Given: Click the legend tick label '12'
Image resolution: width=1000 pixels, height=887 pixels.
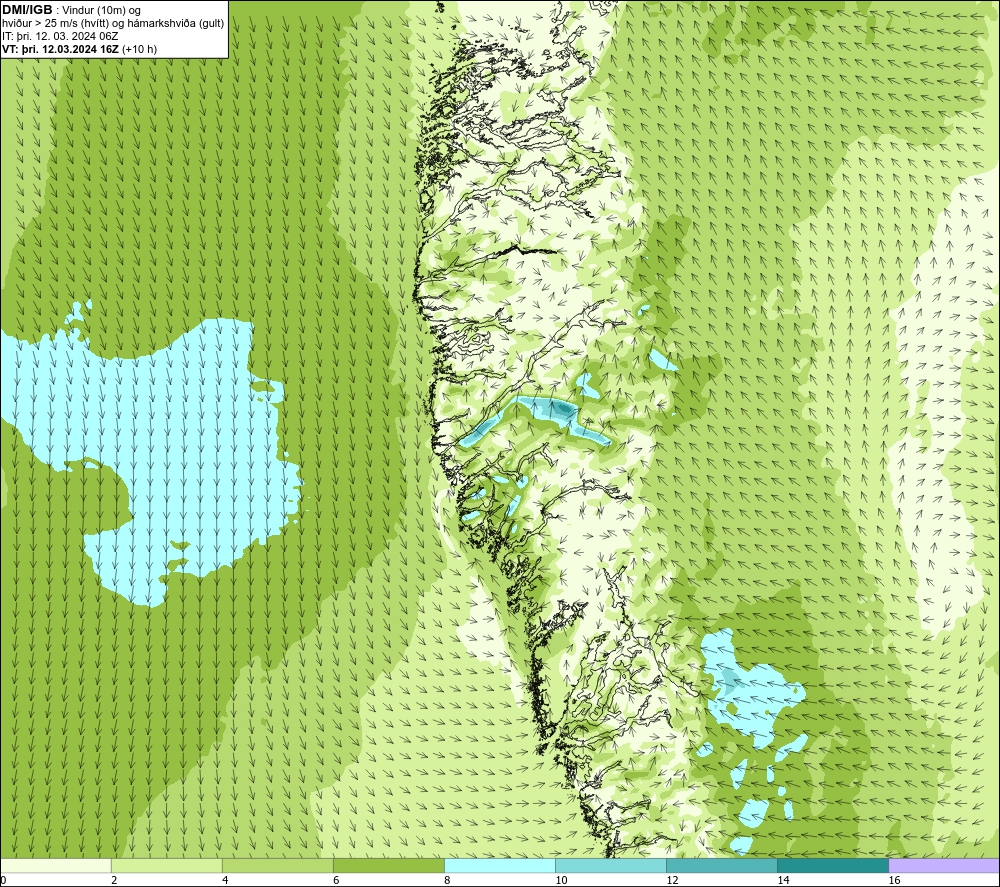Looking at the screenshot, I should (x=672, y=881).
